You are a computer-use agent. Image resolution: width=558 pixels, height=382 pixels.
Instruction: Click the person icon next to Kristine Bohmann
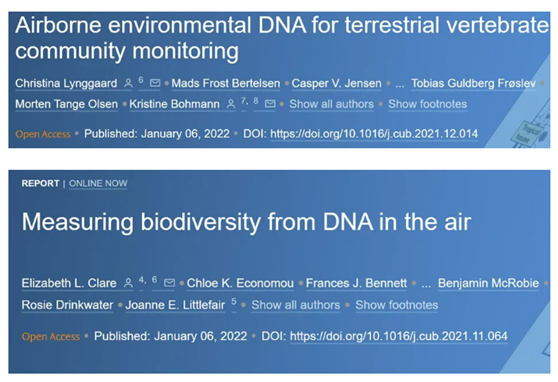(231, 104)
